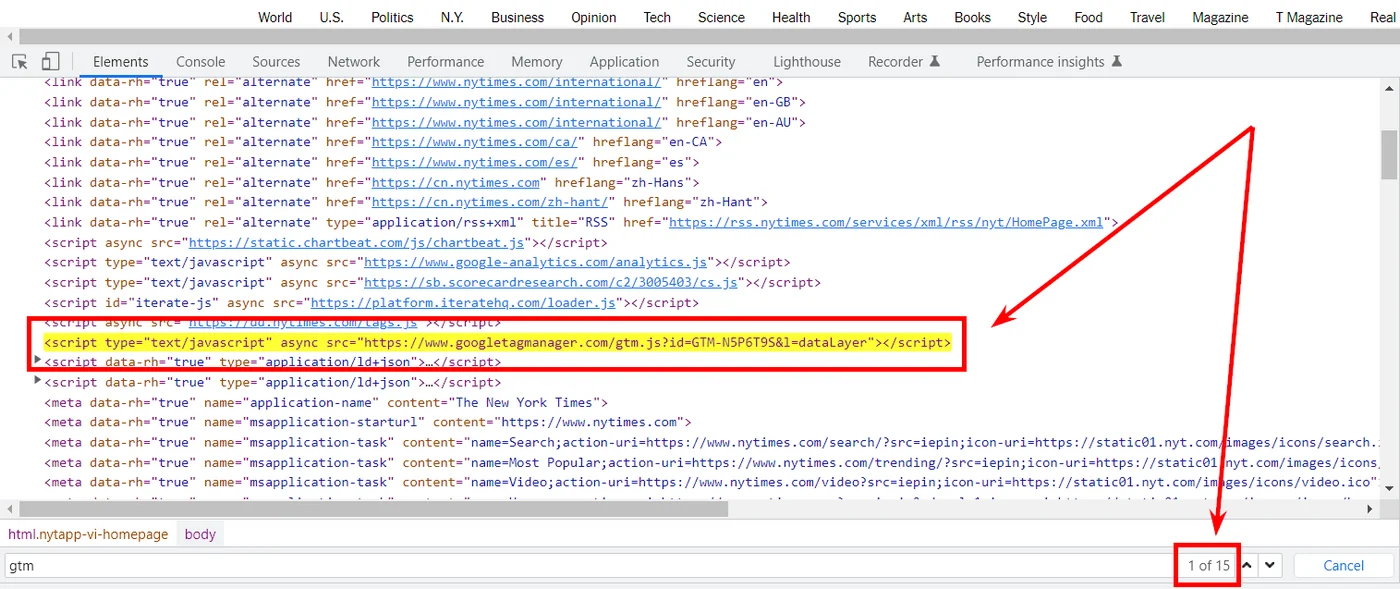The image size is (1400, 589).
Task: Open the T Magazine section in site navigation
Action: coord(1309,17)
